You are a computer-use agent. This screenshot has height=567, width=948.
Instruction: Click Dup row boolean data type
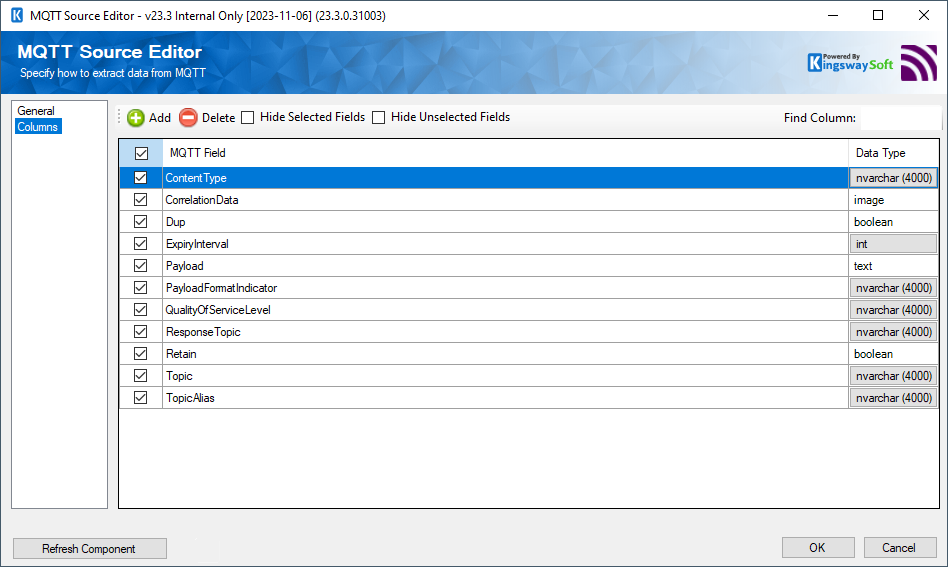tap(894, 222)
